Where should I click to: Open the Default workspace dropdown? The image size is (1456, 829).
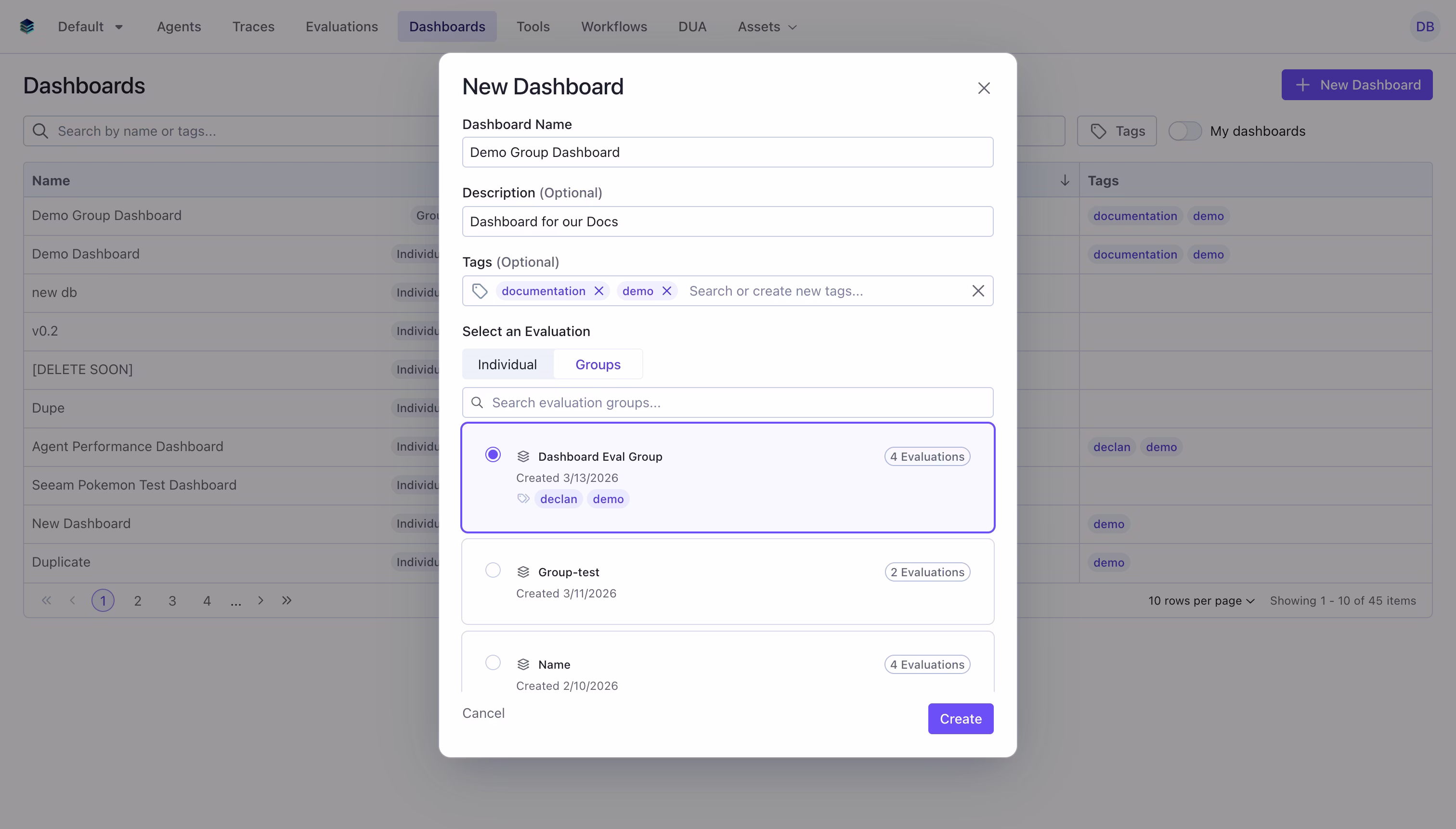[90, 26]
